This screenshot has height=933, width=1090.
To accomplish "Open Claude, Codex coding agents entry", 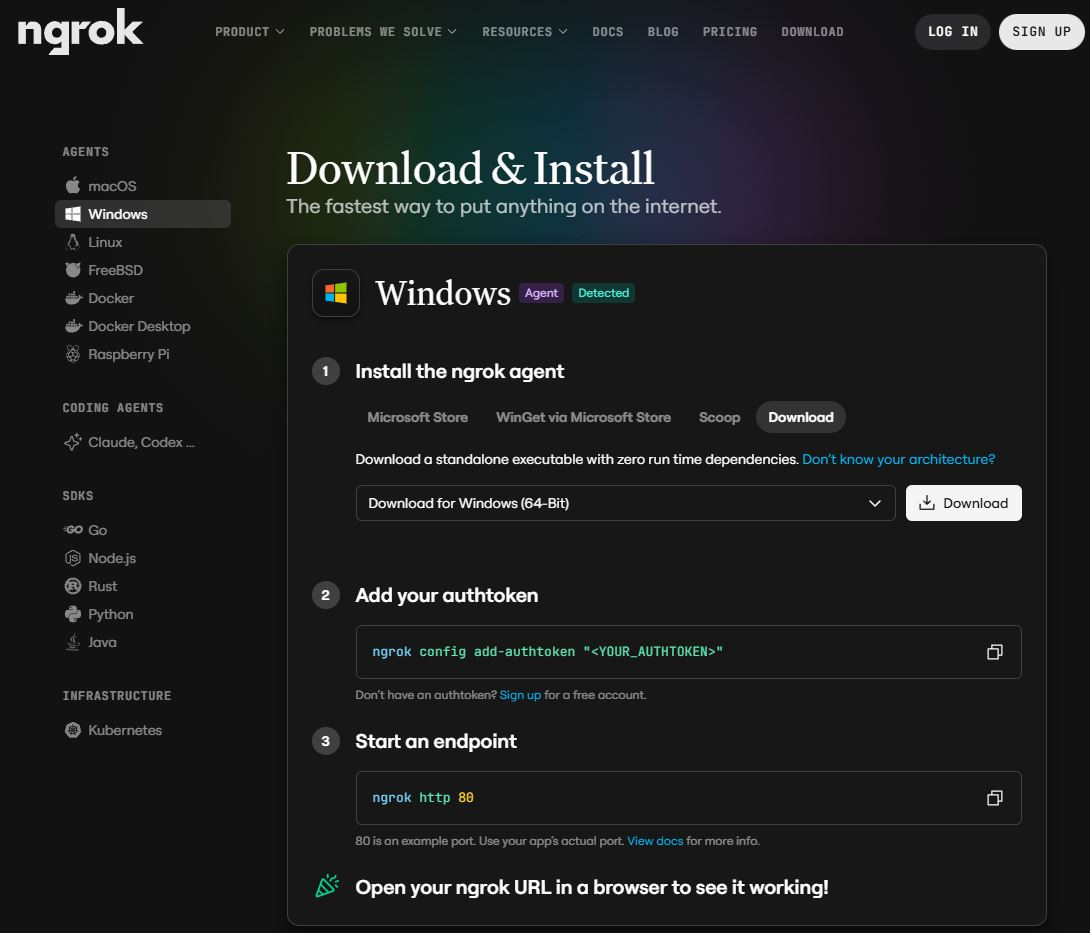I will pyautogui.click(x=143, y=442).
